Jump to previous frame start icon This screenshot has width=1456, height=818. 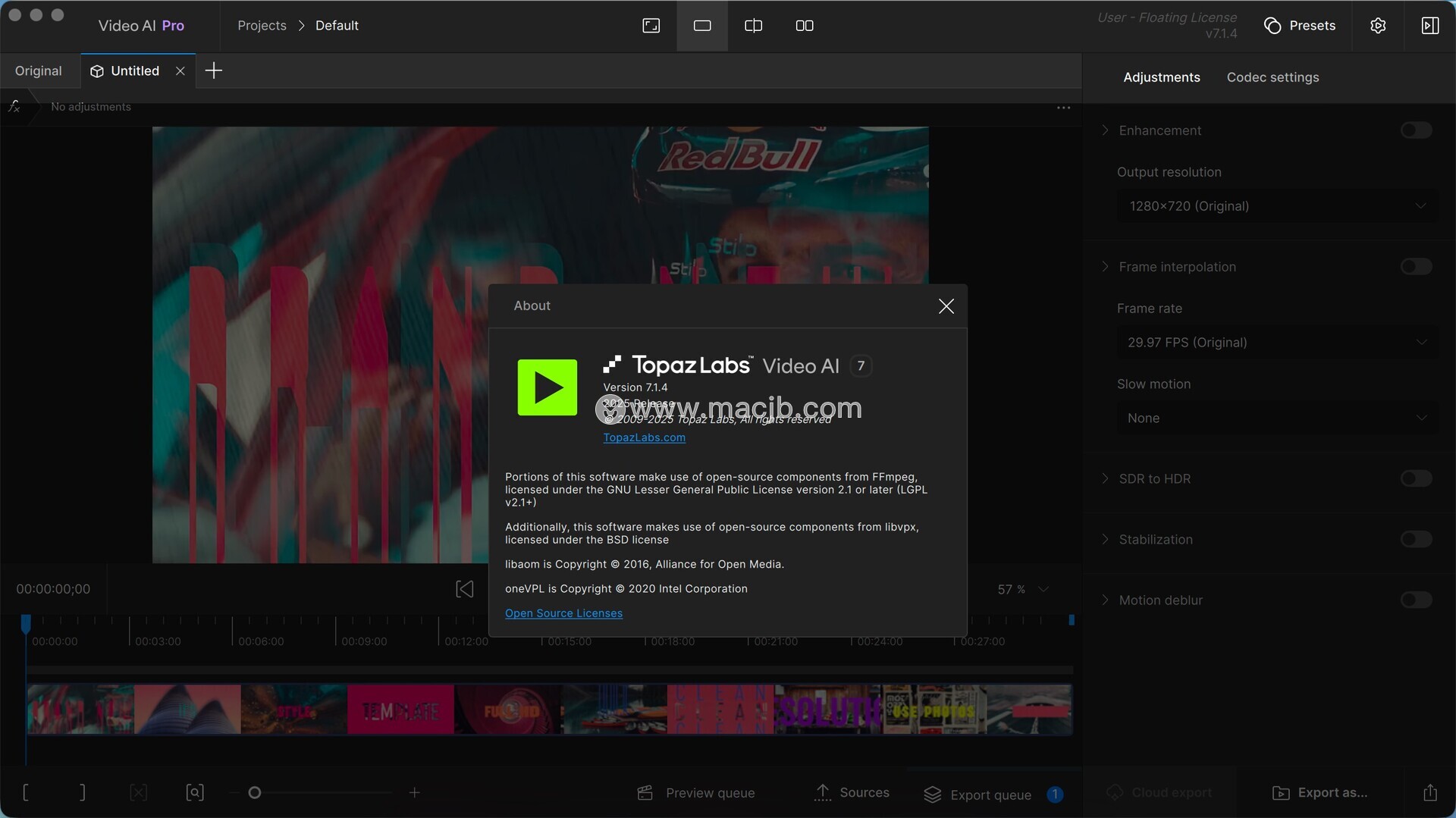pyautogui.click(x=465, y=589)
